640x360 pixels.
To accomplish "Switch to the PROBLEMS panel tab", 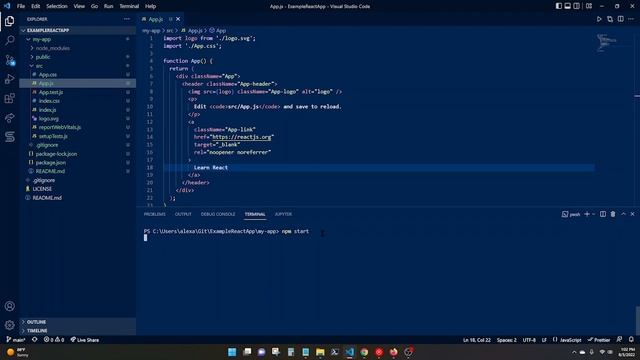I will click(154, 214).
